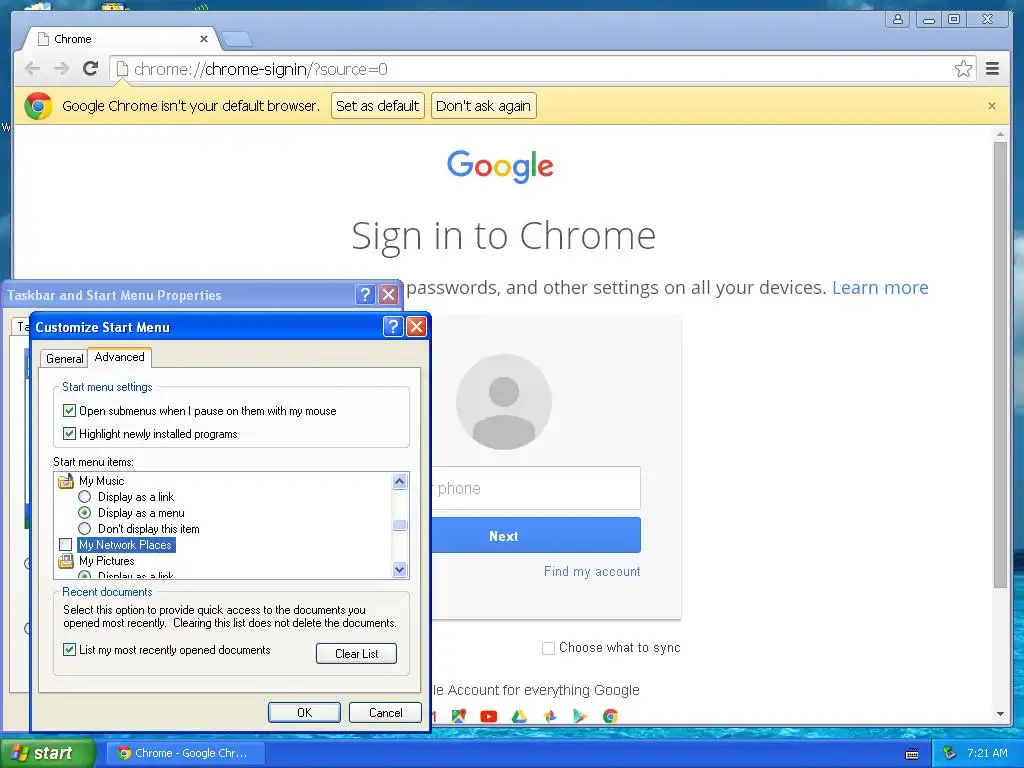Viewport: 1024px width, 768px height.
Task: Select My Music Don't display this item
Action: click(x=84, y=529)
